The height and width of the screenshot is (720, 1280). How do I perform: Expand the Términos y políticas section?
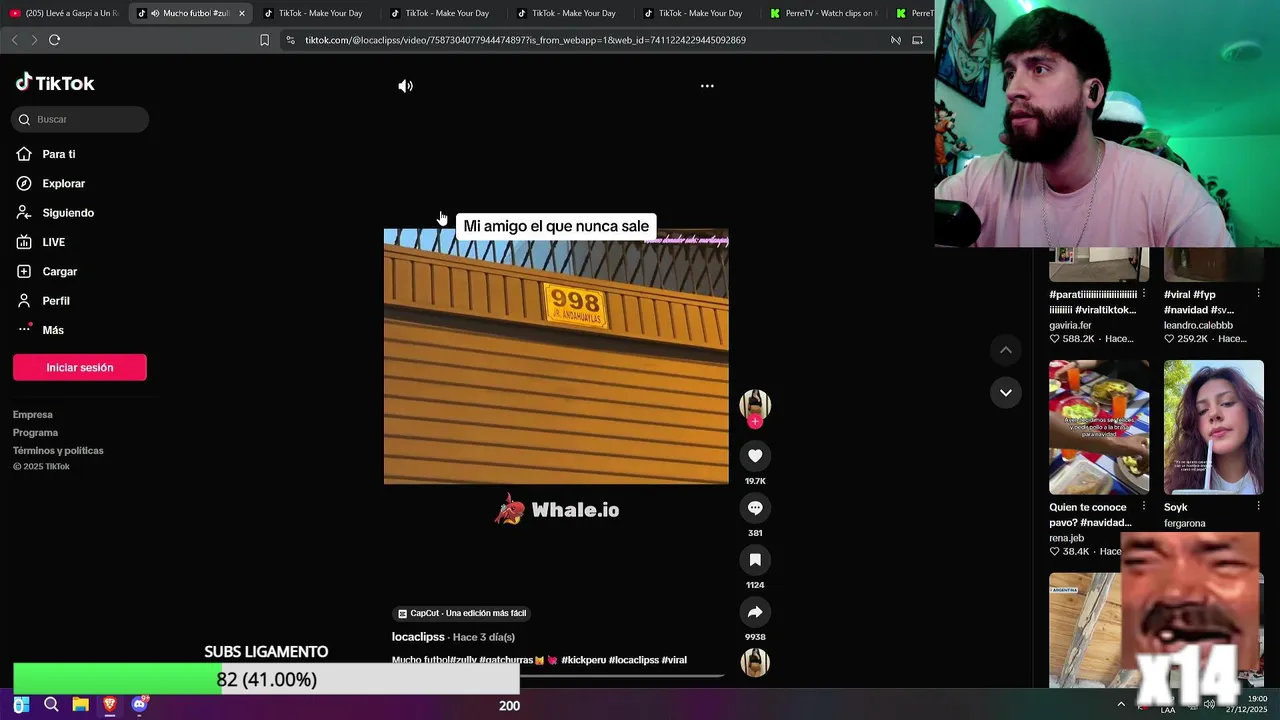pos(58,451)
